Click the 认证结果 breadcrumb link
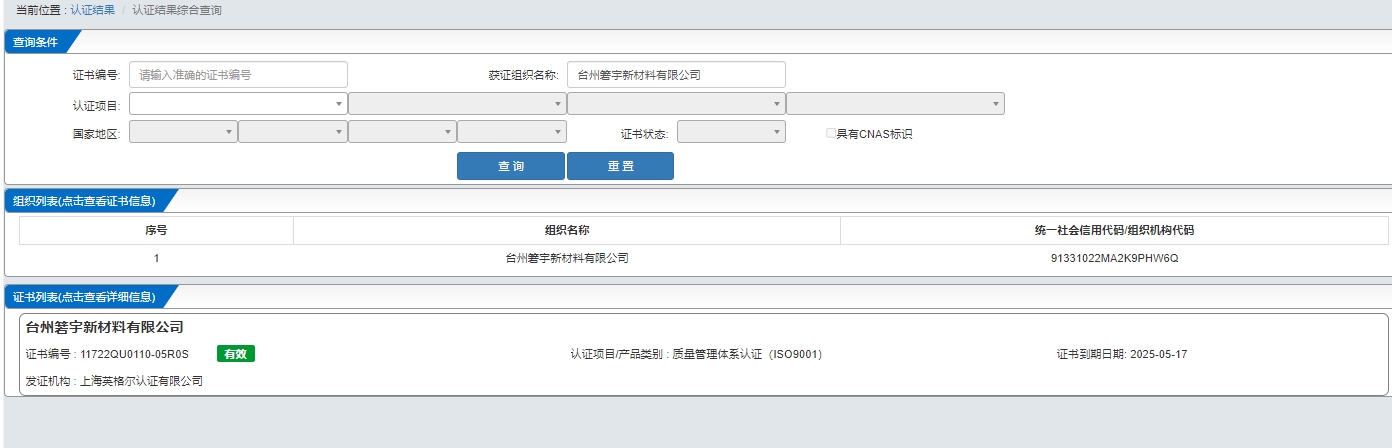Viewport: 1392px width, 448px height. pos(92,10)
